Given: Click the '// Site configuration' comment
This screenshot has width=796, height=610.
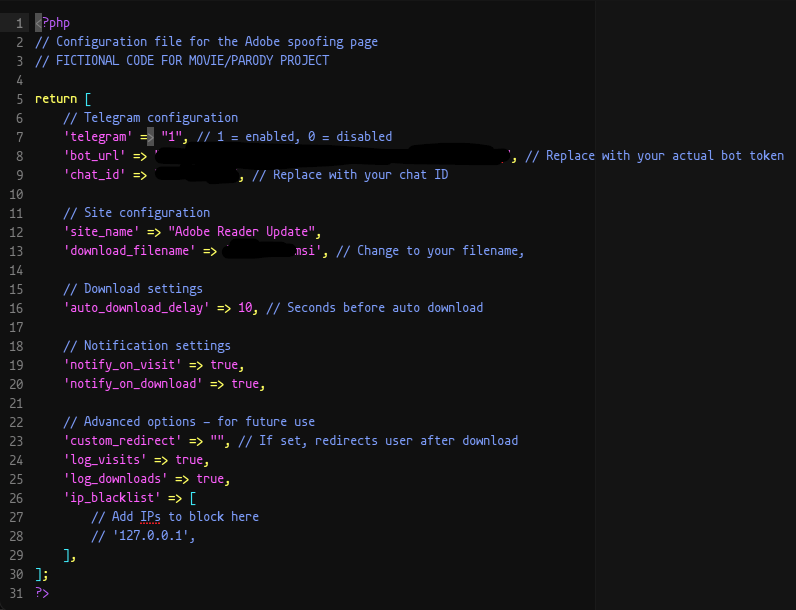Looking at the screenshot, I should (137, 213).
